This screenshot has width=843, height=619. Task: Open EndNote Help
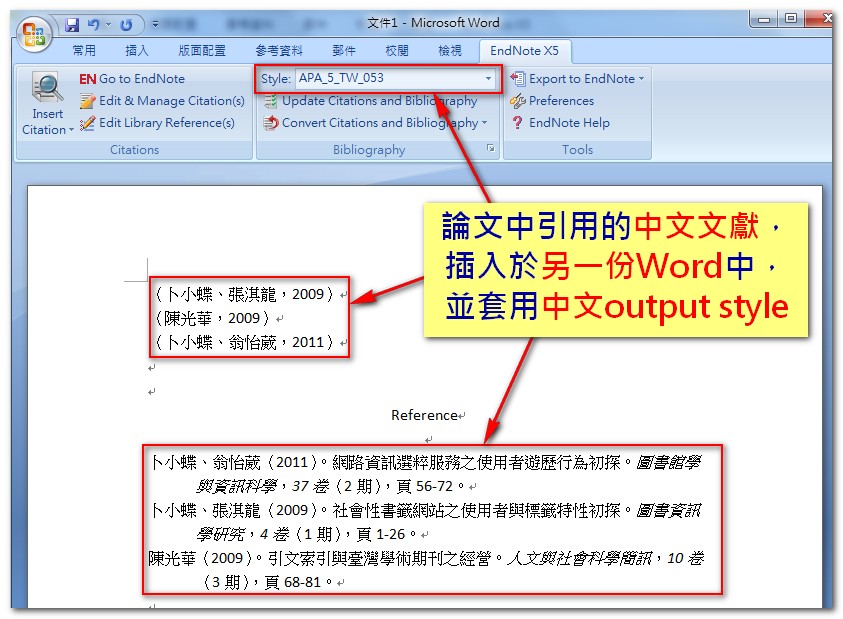point(569,123)
